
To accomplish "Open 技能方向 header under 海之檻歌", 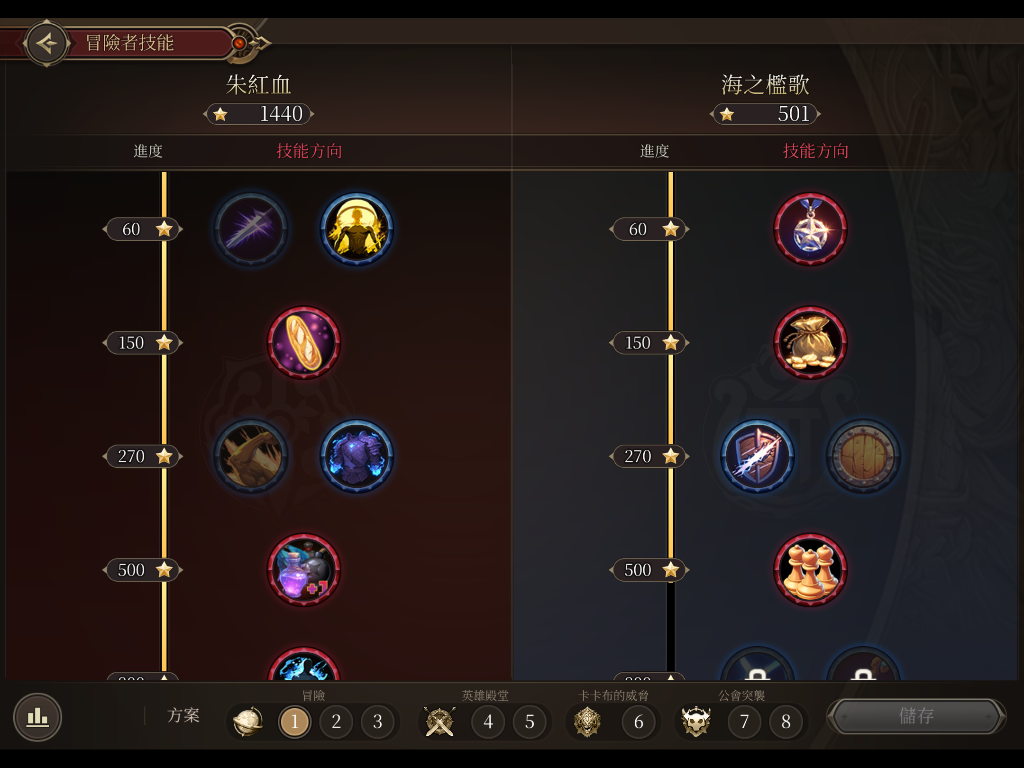I will point(816,151).
